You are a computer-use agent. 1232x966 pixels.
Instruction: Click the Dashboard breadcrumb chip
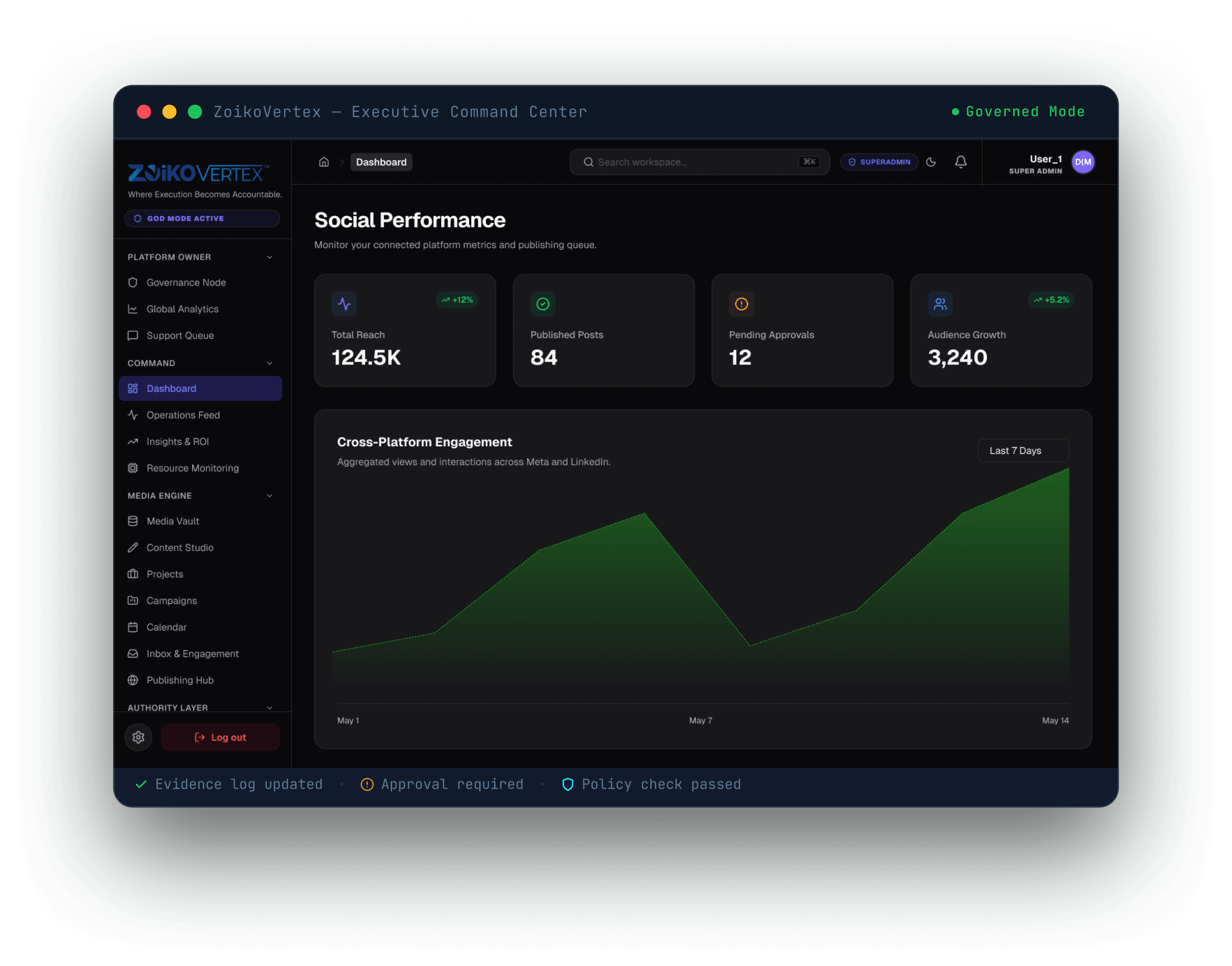[x=381, y=162]
